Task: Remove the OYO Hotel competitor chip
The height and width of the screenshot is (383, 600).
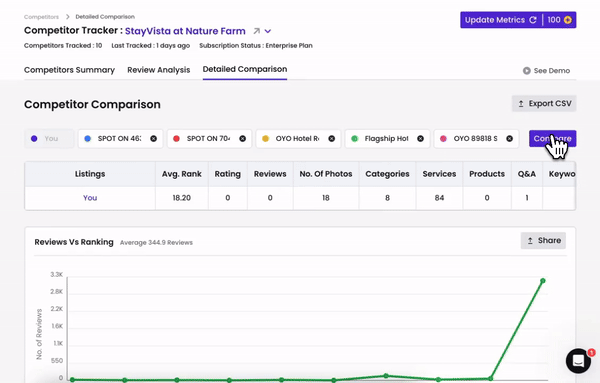Action: pos(332,139)
